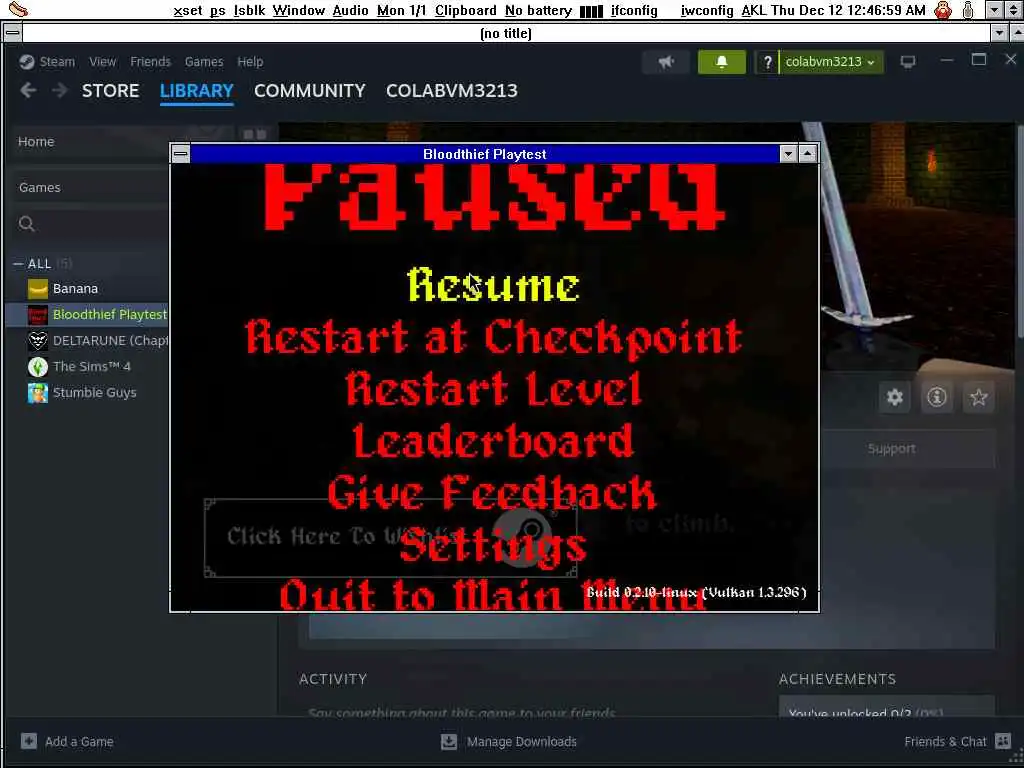Click the ACTIVITY heading
The height and width of the screenshot is (768, 1024).
(333, 679)
